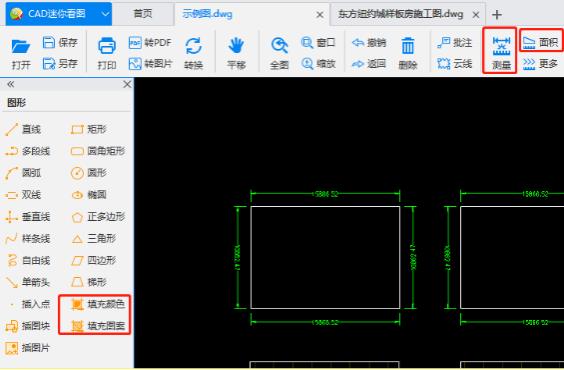Select the 多段线 polyline tool
The height and width of the screenshot is (370, 564).
[x=27, y=151]
